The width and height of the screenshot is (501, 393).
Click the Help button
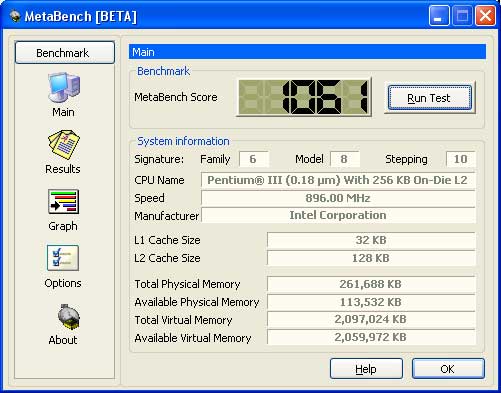point(366,369)
